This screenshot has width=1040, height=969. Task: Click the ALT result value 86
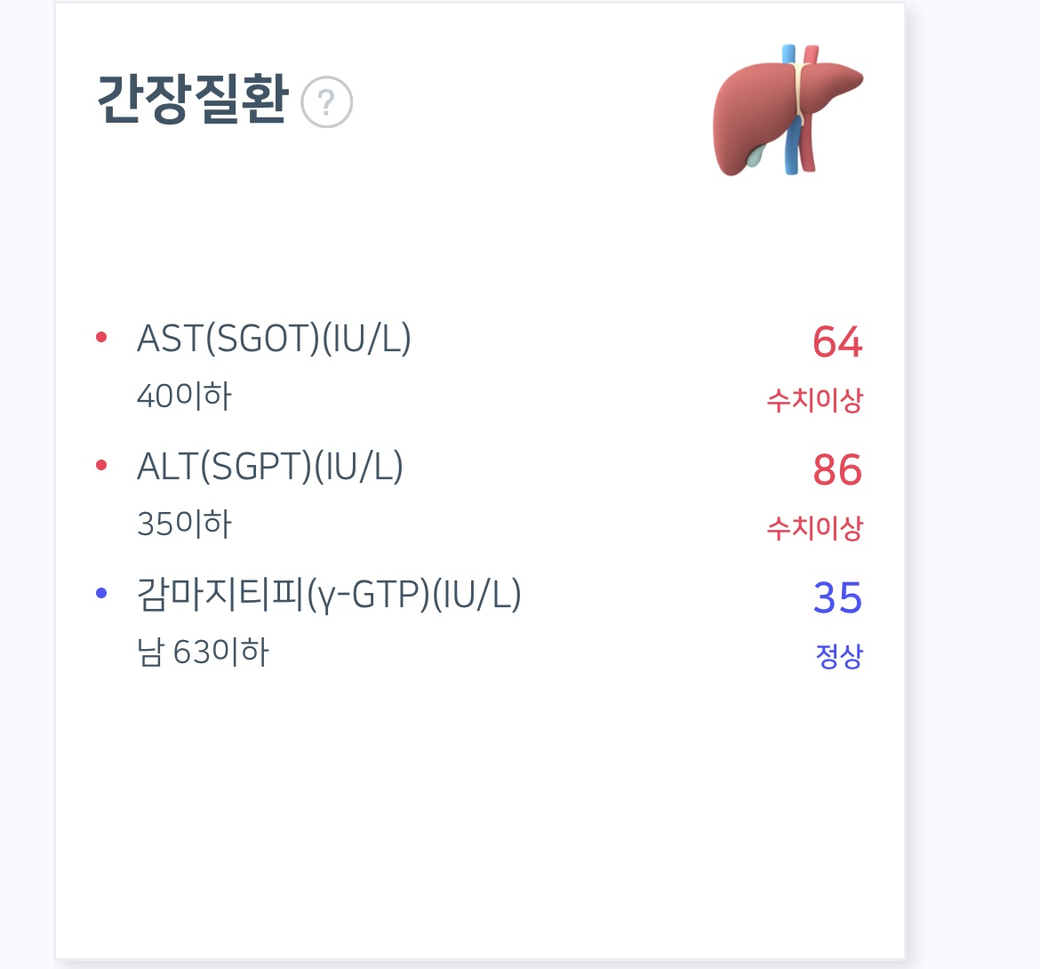tap(837, 470)
